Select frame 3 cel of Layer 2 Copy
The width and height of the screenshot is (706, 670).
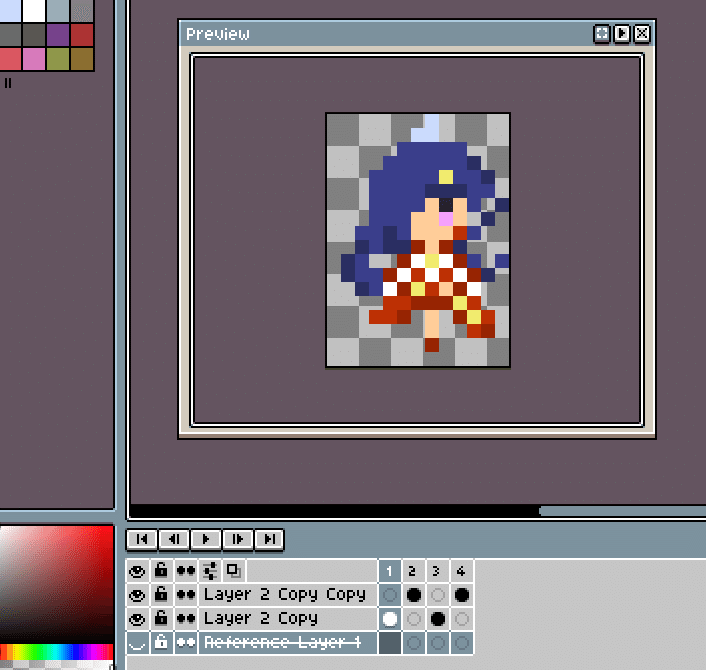[x=438, y=619]
